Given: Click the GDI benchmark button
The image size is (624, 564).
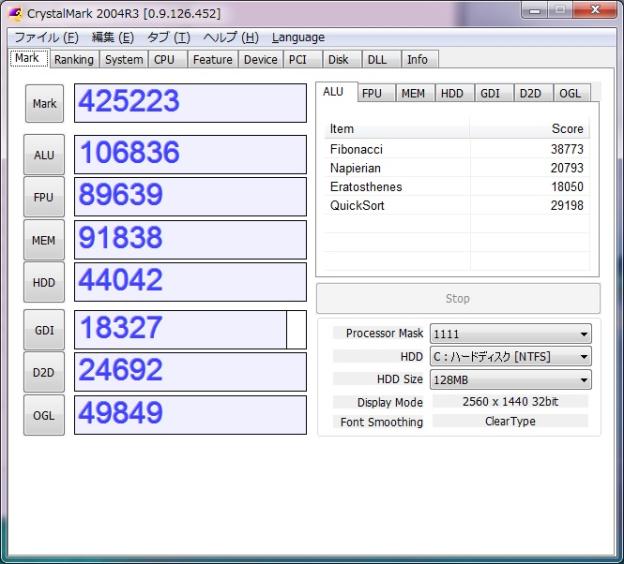Looking at the screenshot, I should [x=44, y=329].
